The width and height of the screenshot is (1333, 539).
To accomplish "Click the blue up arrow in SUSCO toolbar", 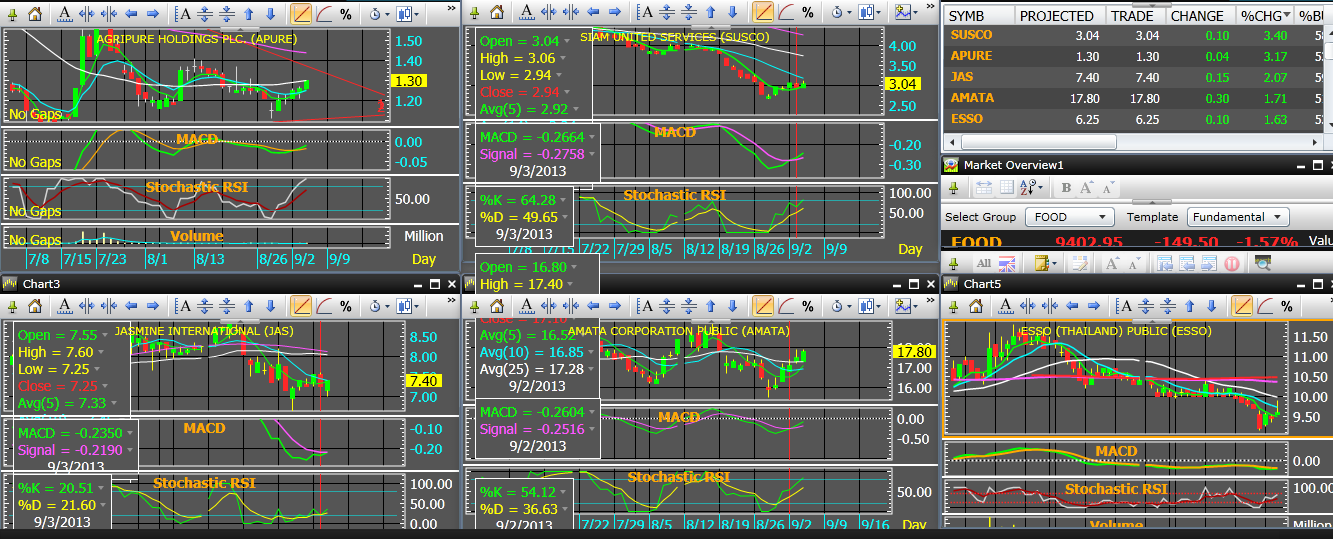I will 710,13.
